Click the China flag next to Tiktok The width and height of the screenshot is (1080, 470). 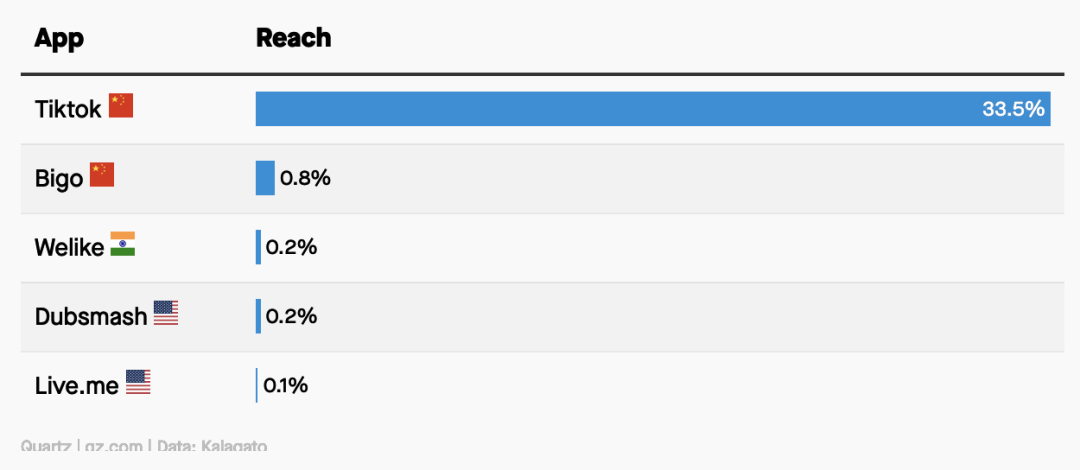click(x=121, y=105)
